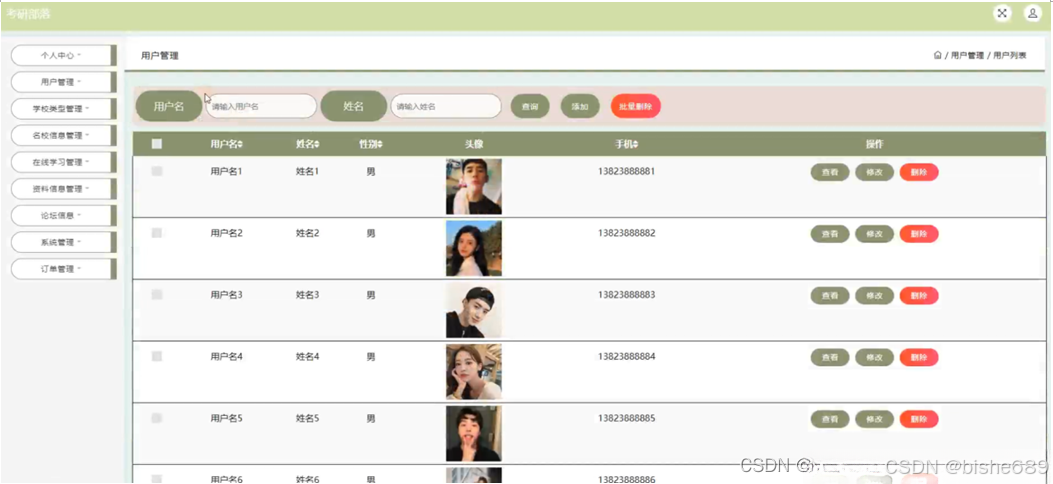Click the 查询 search button

(x=530, y=106)
